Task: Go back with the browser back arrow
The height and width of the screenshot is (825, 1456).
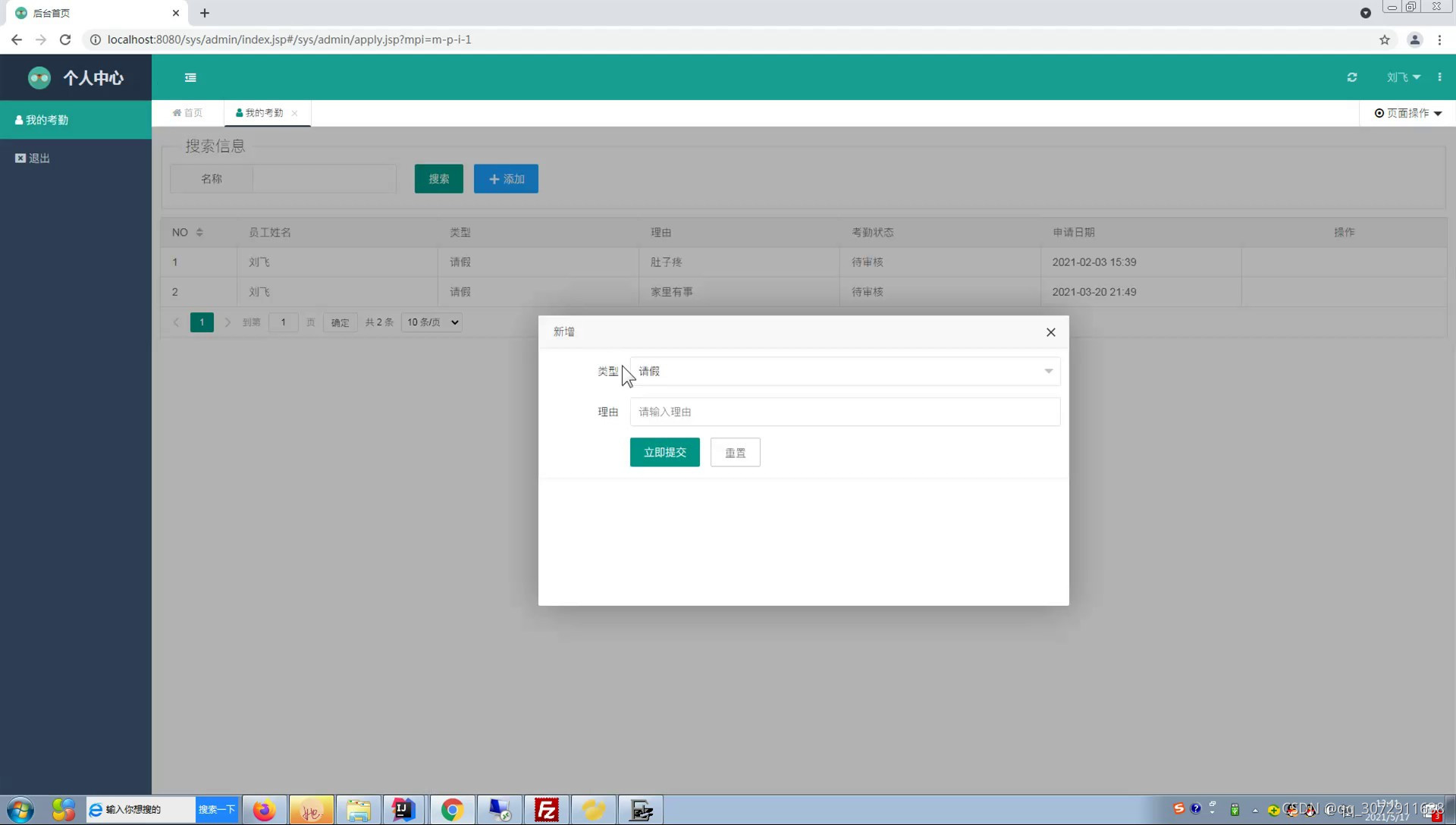Action: (x=17, y=39)
